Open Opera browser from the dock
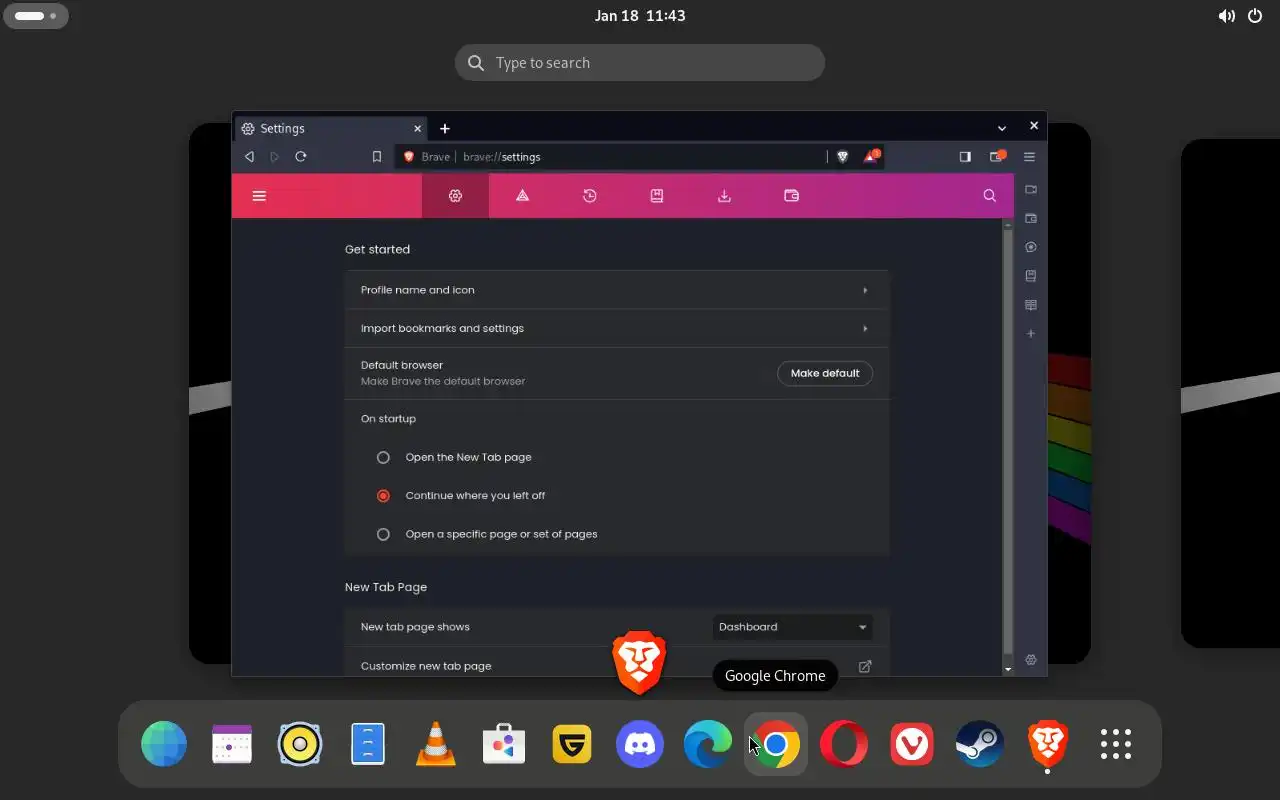This screenshot has height=800, width=1280. pyautogui.click(x=844, y=744)
